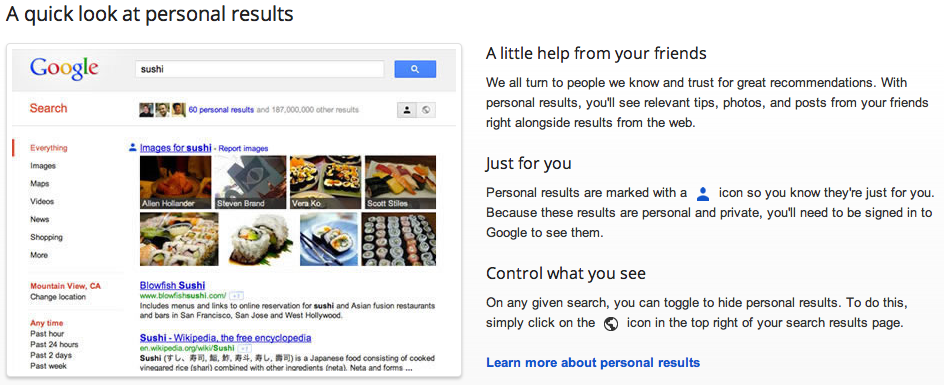
Task: Click the person icon beside Images for sushi
Action: point(132,148)
